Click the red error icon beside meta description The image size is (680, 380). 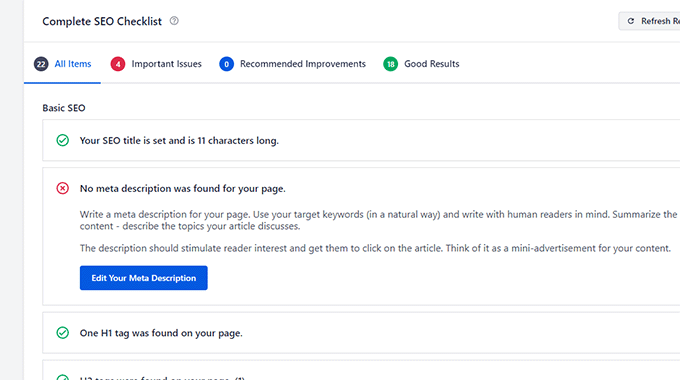[62, 188]
